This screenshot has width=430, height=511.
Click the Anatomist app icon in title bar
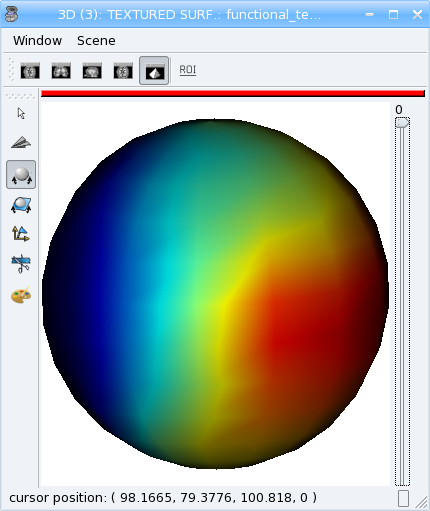click(12, 14)
